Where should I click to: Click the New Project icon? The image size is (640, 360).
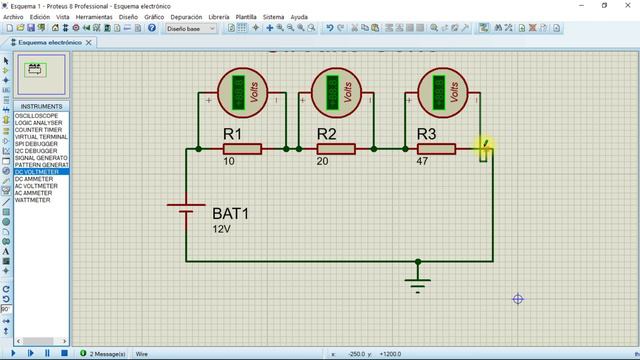[9, 28]
